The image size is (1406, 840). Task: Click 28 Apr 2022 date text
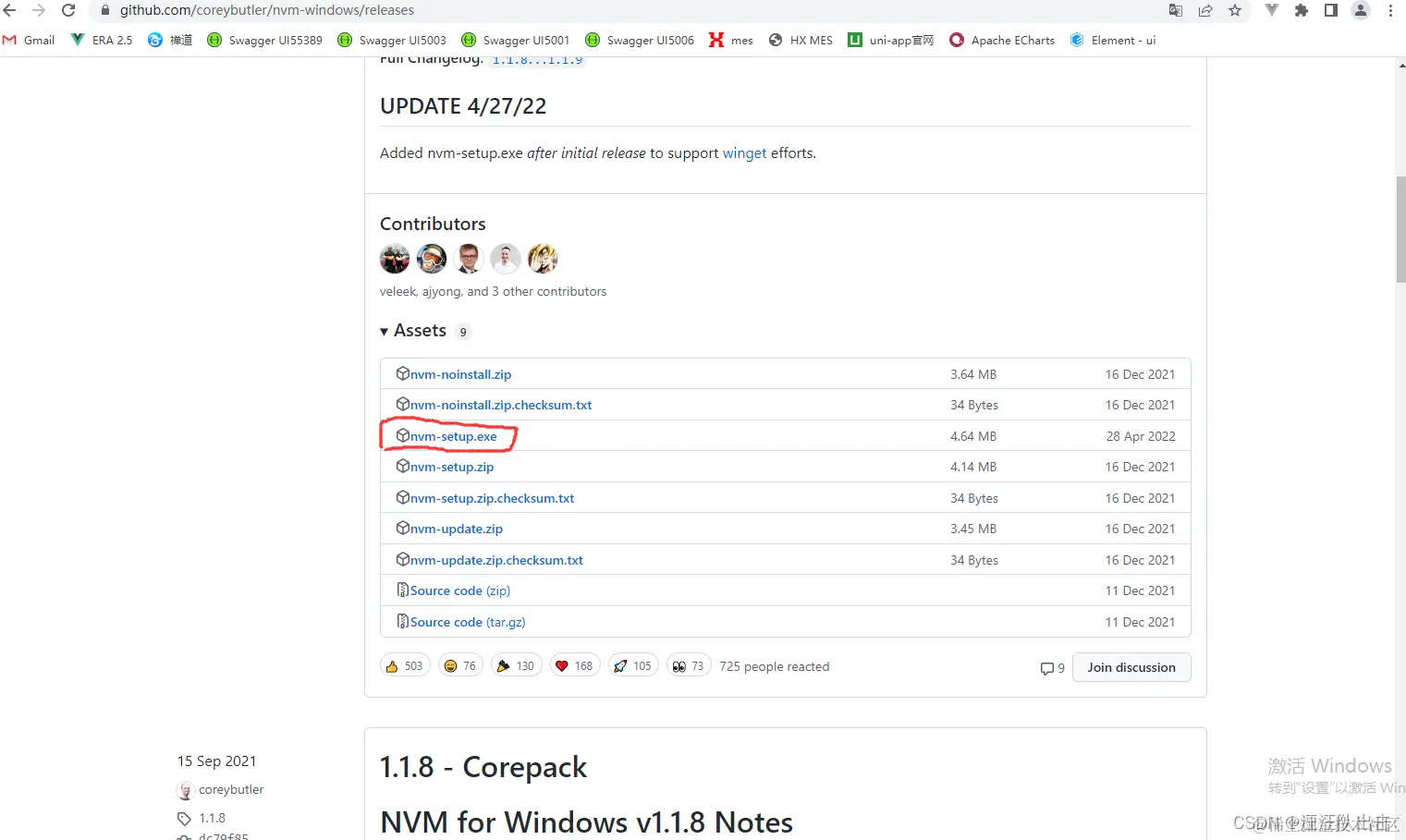click(x=1141, y=436)
